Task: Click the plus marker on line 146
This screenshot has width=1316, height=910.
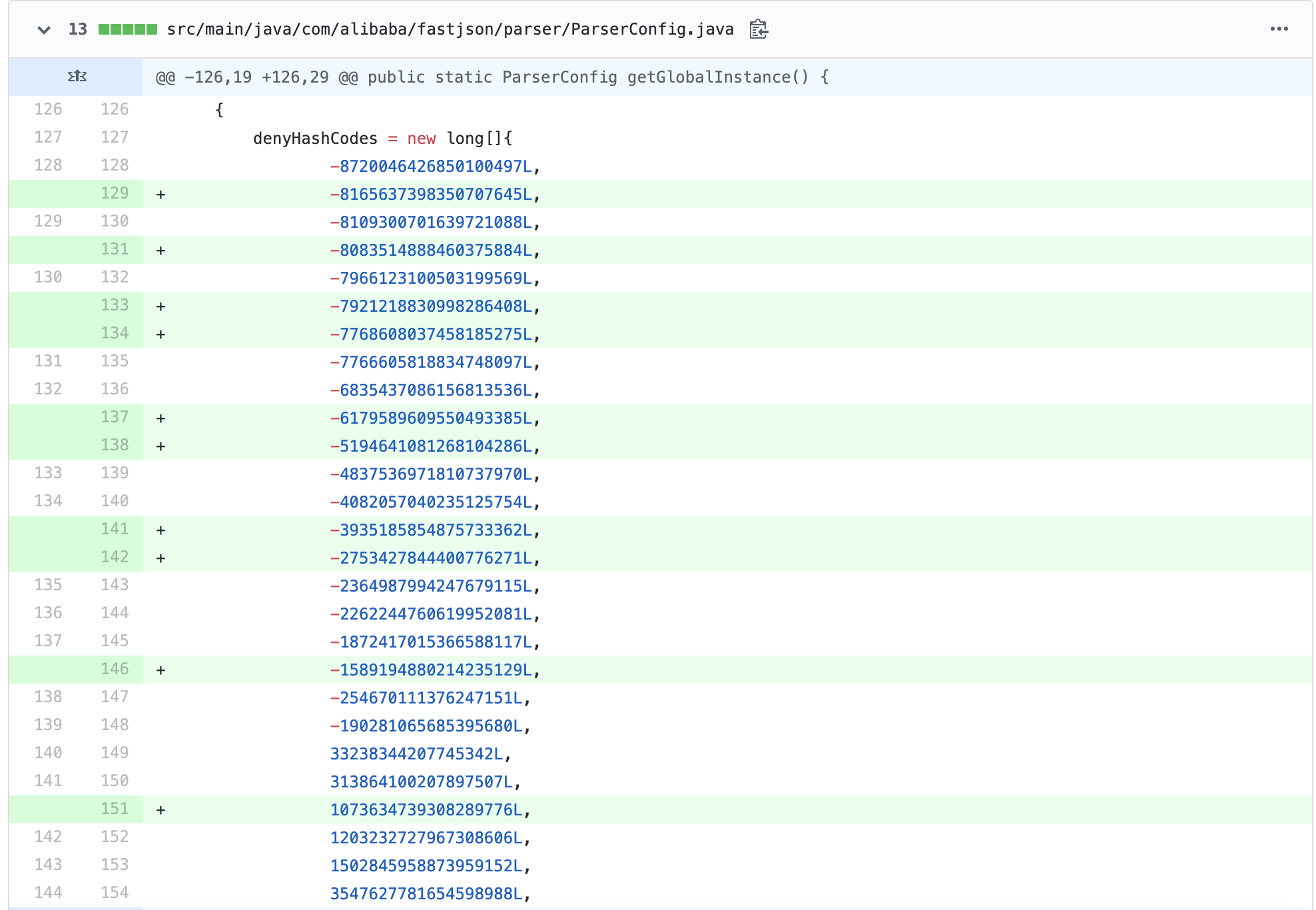Action: click(161, 670)
